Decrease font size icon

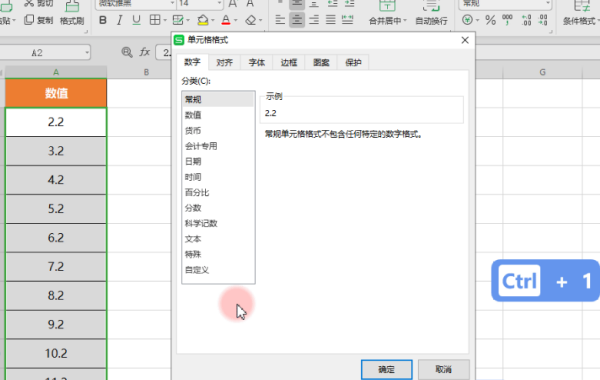250,4
